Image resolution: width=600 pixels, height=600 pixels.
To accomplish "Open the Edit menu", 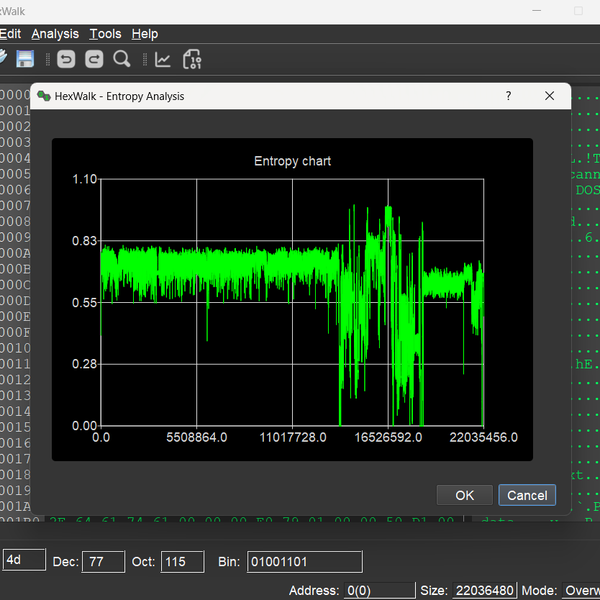I will click(10, 34).
